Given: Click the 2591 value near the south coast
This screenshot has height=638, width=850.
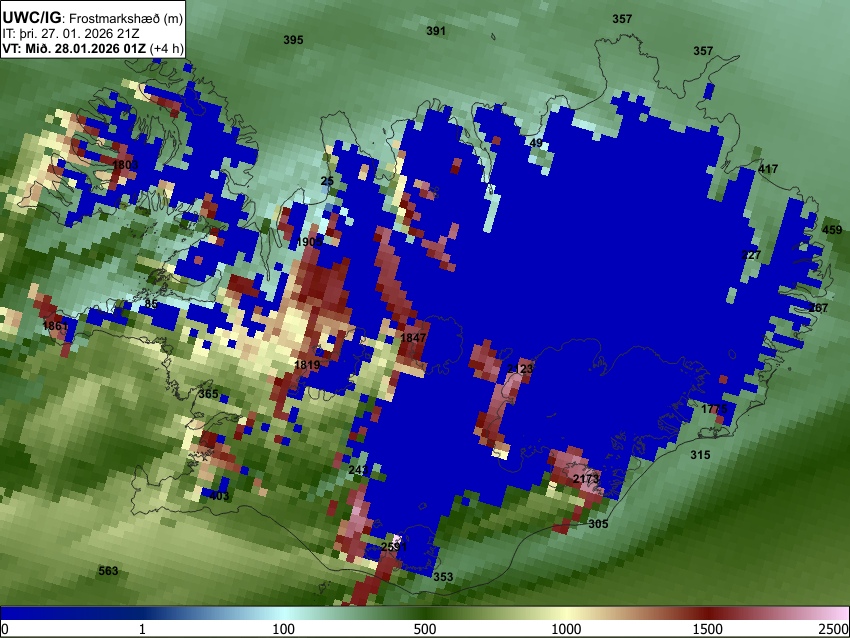Looking at the screenshot, I should [394, 547].
